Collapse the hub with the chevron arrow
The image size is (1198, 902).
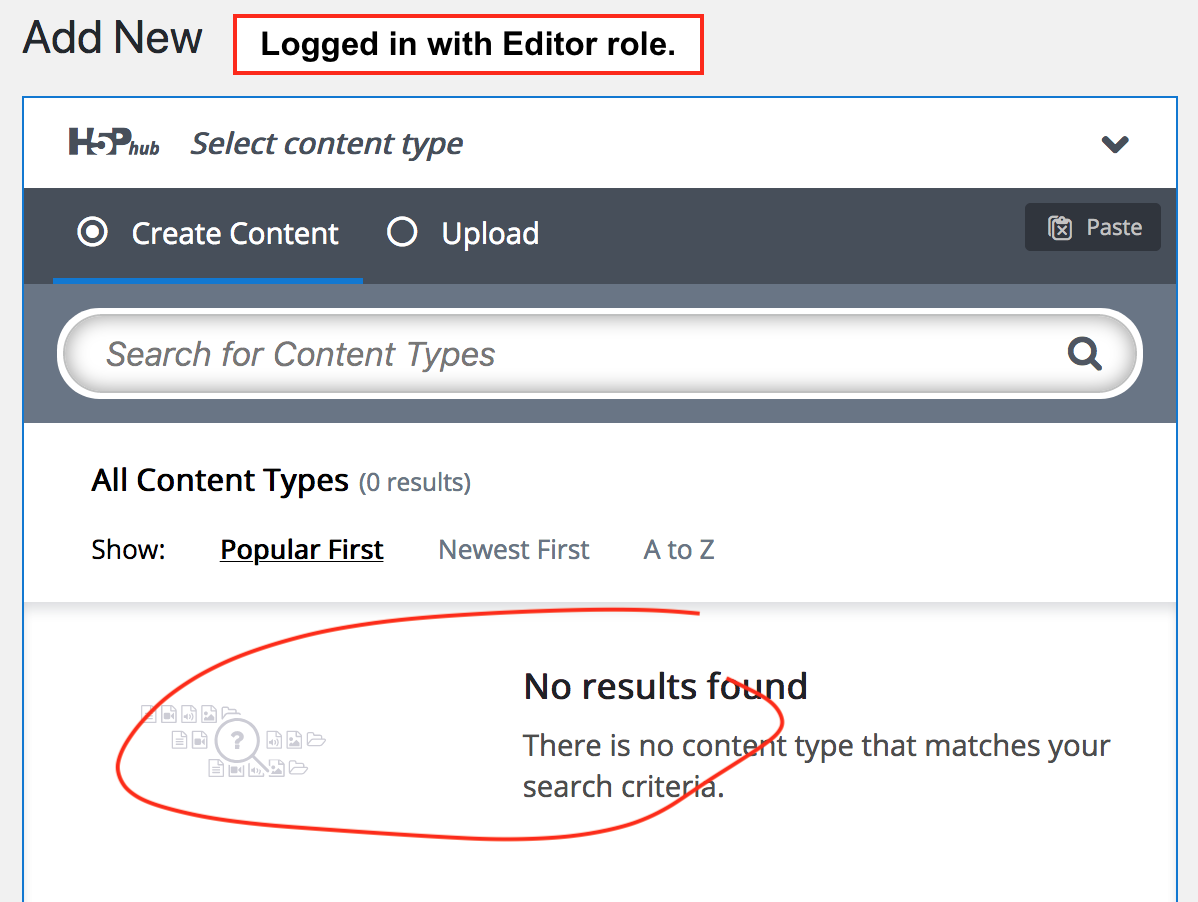[x=1115, y=144]
